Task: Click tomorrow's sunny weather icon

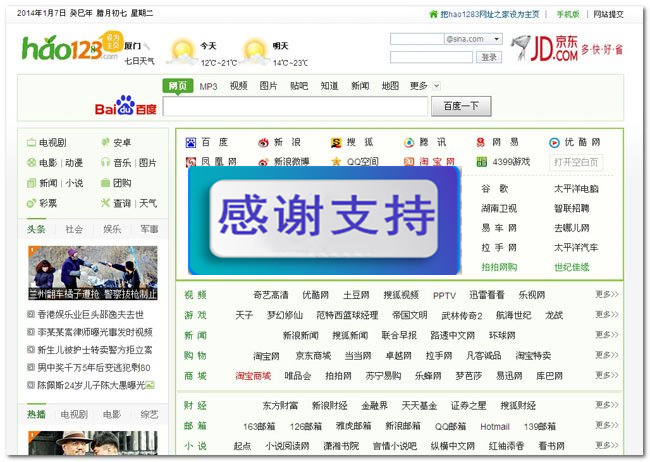Action: (254, 52)
